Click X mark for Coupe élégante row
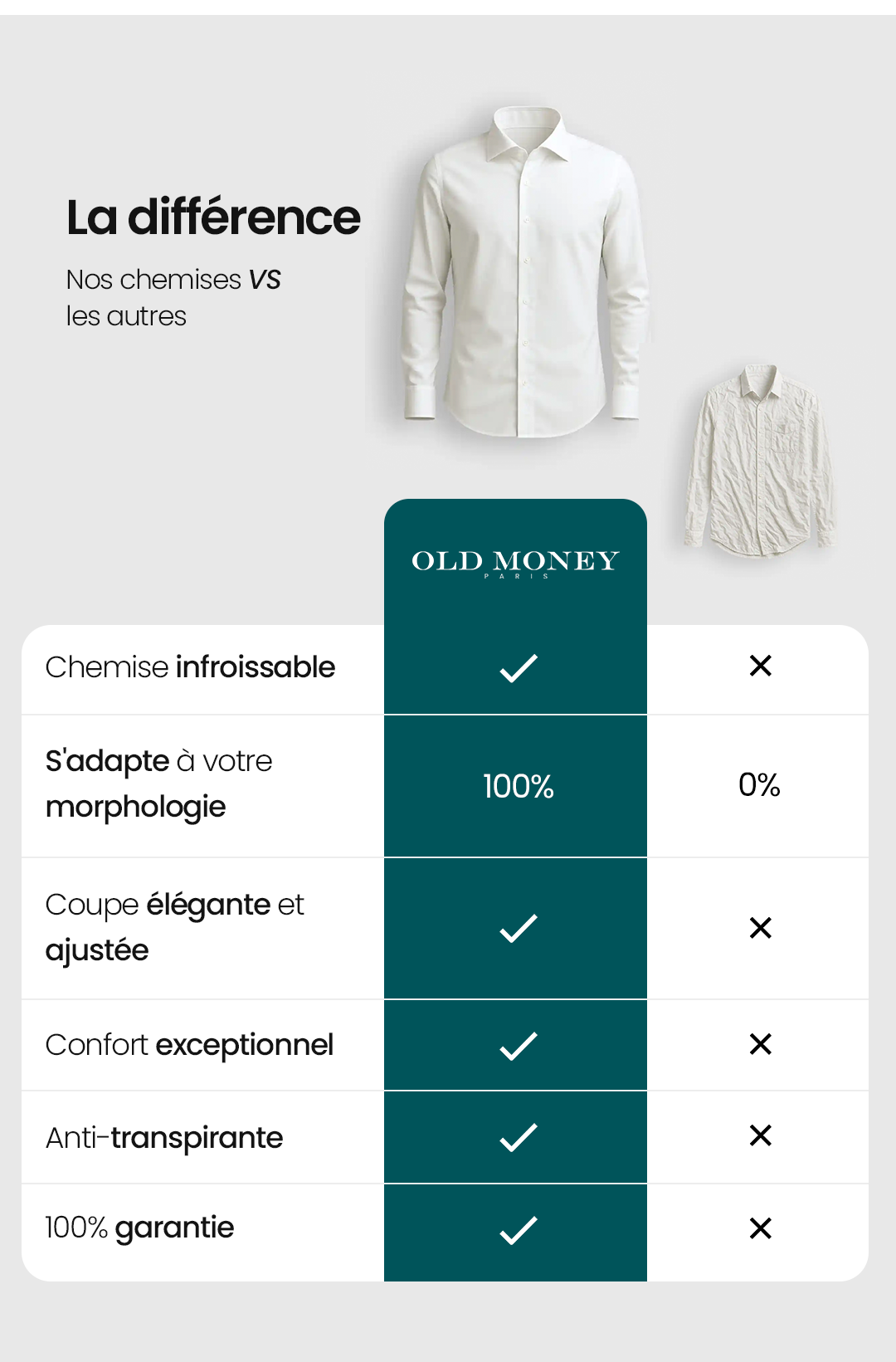 [760, 928]
